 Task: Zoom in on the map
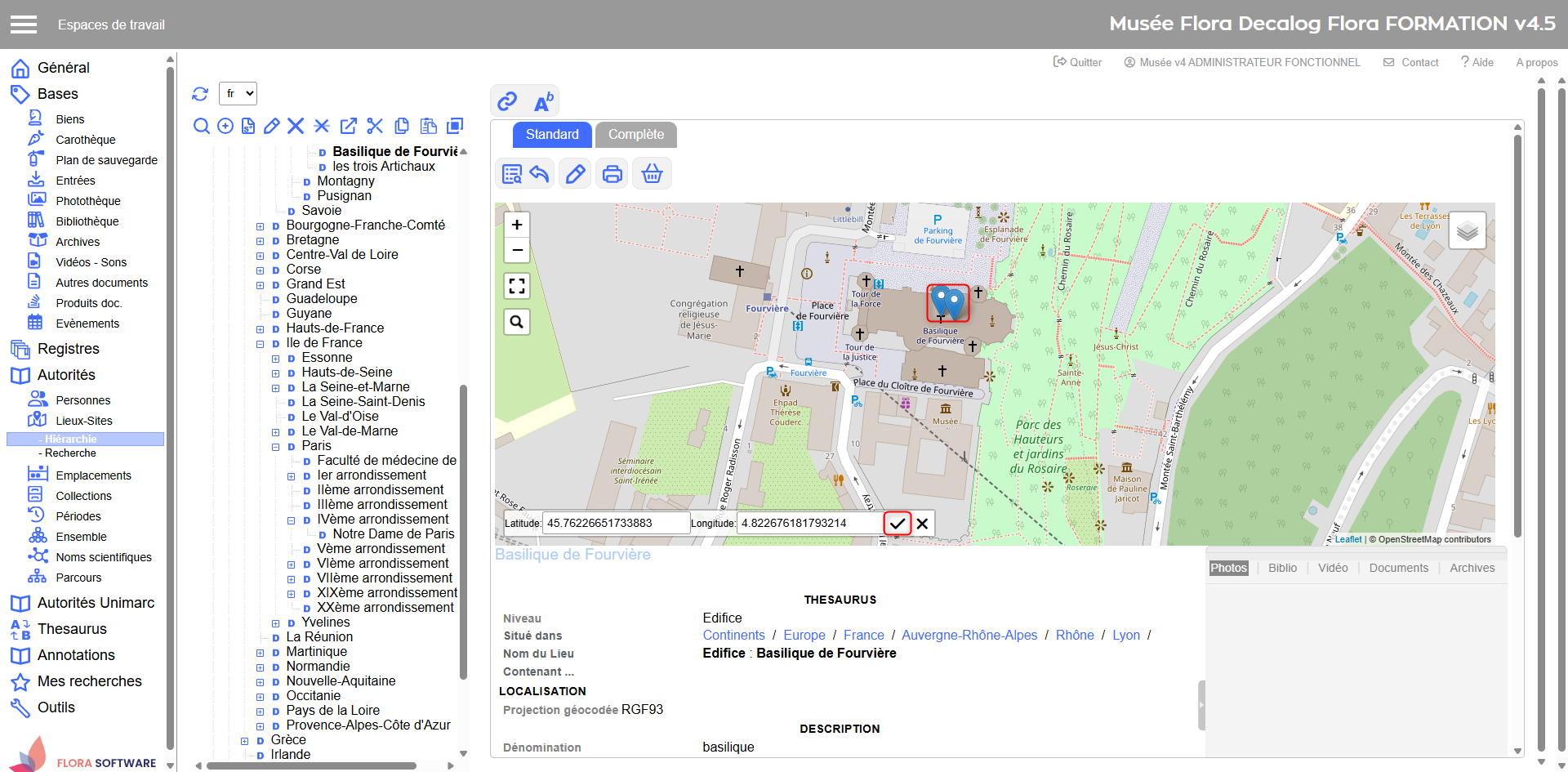517,225
